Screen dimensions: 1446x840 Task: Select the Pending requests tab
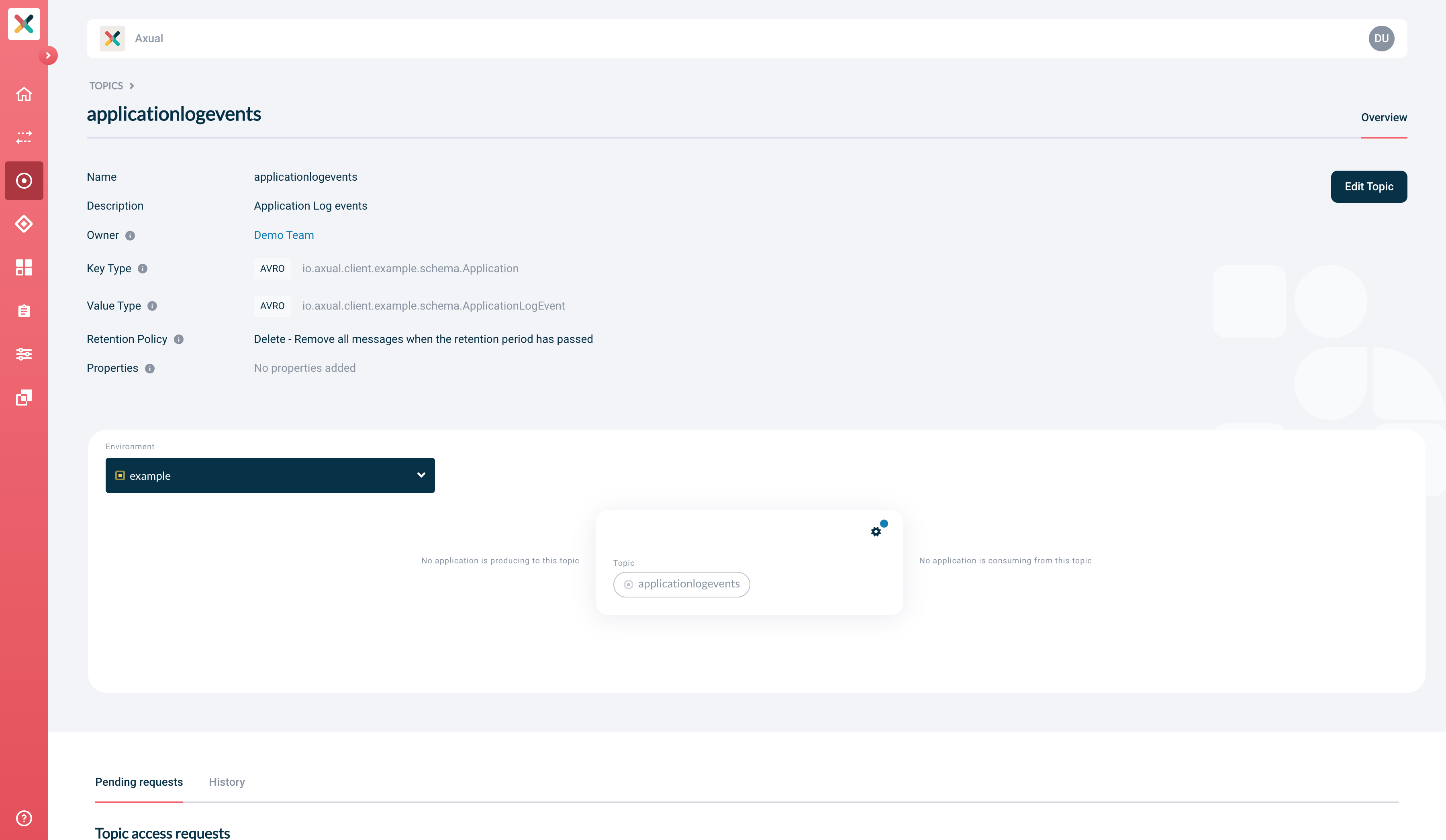(x=139, y=782)
